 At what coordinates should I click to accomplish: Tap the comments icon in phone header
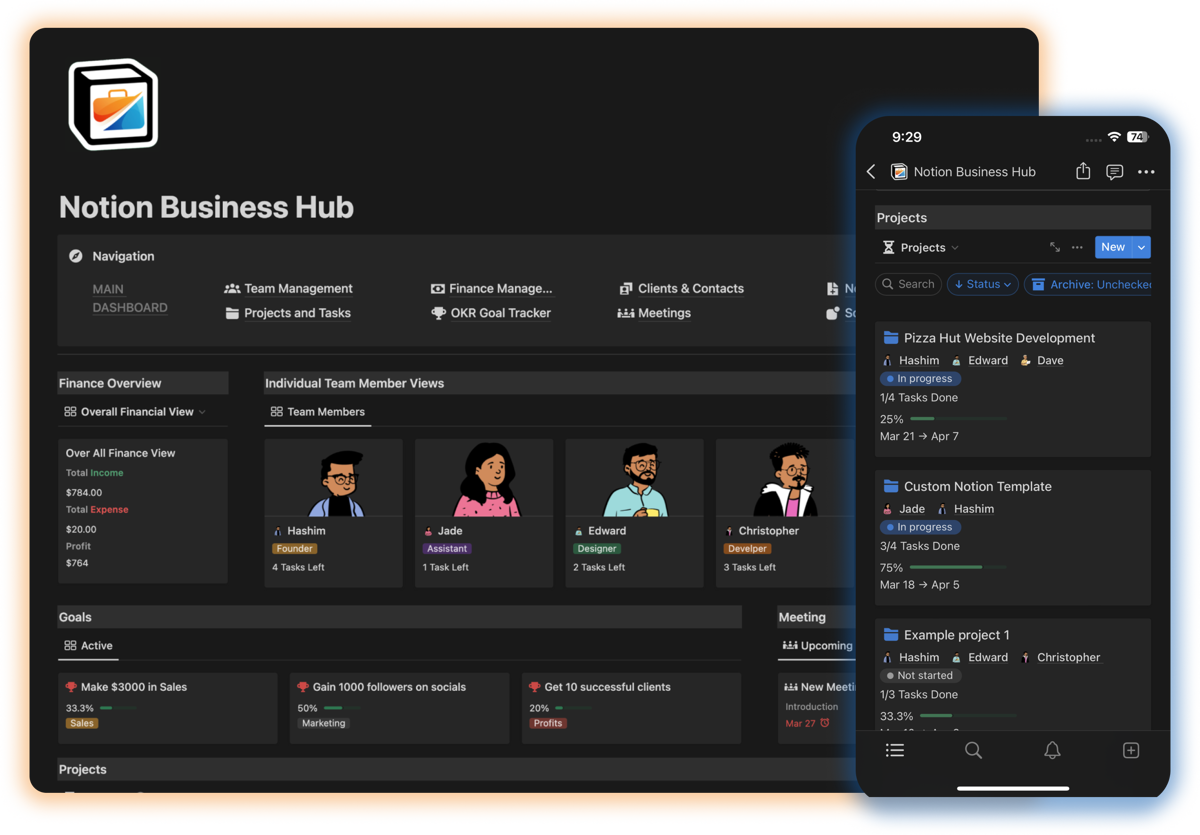[1114, 172]
